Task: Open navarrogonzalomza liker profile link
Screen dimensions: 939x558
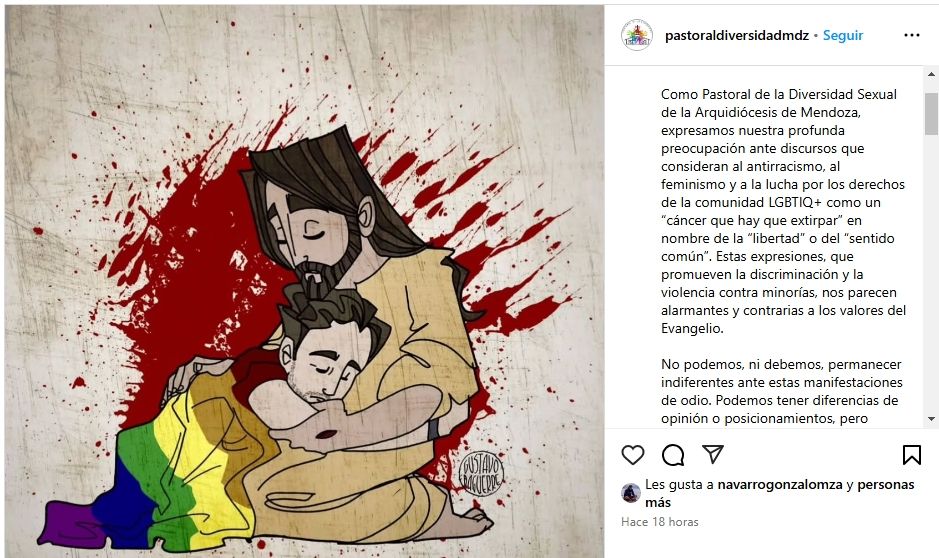Action: point(780,484)
